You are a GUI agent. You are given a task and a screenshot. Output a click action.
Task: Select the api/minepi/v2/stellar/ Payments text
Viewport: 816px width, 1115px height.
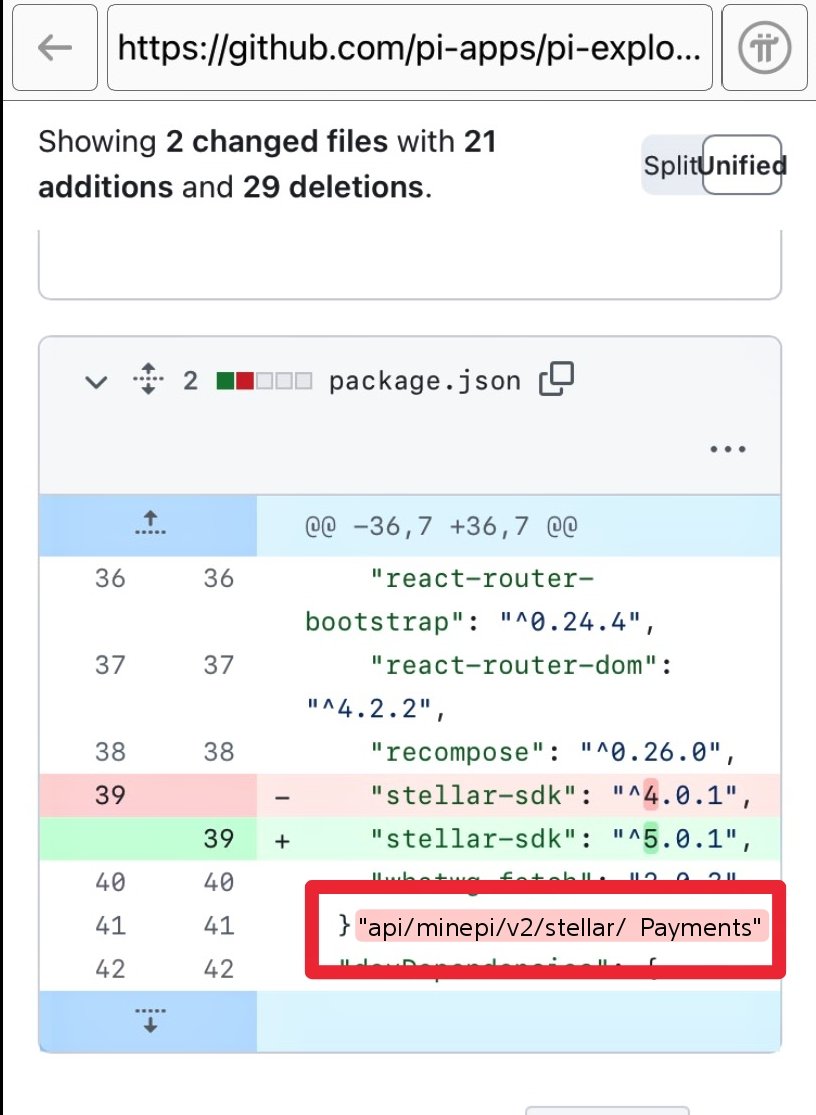(560, 927)
